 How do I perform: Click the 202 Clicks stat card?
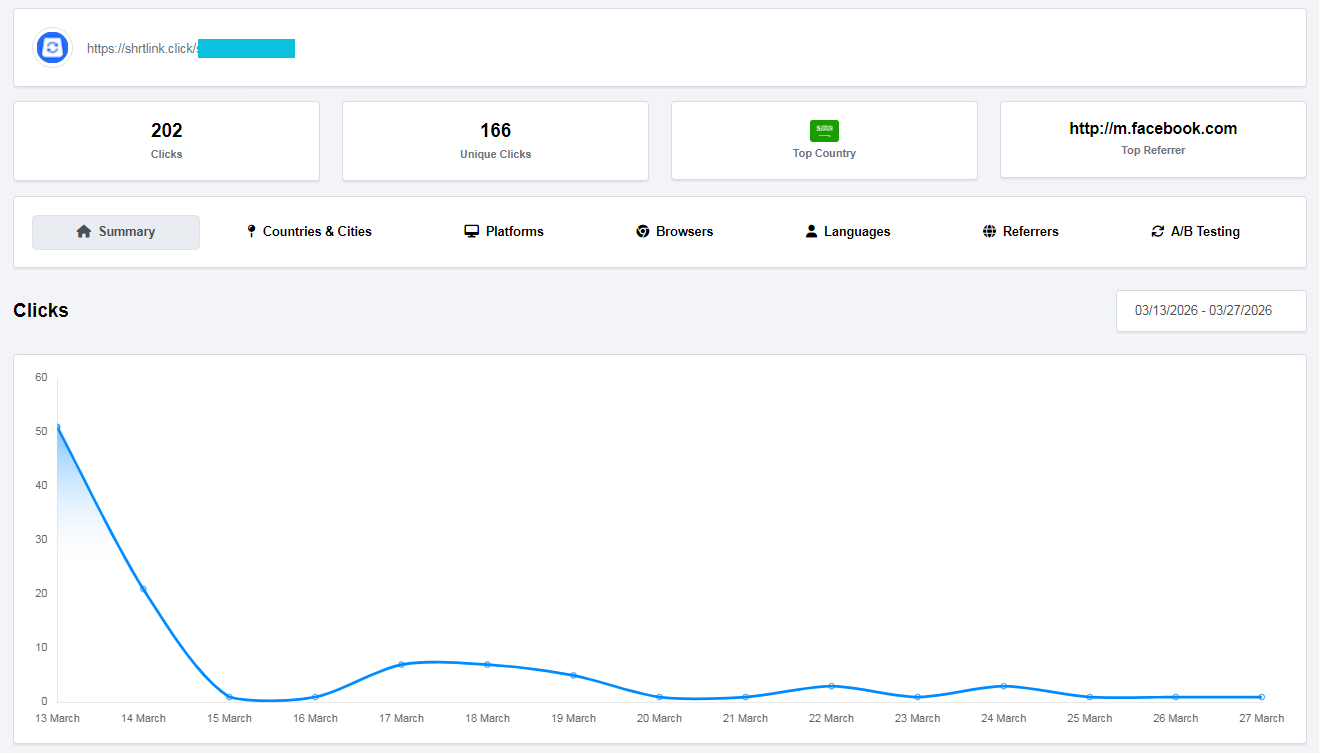(x=166, y=141)
